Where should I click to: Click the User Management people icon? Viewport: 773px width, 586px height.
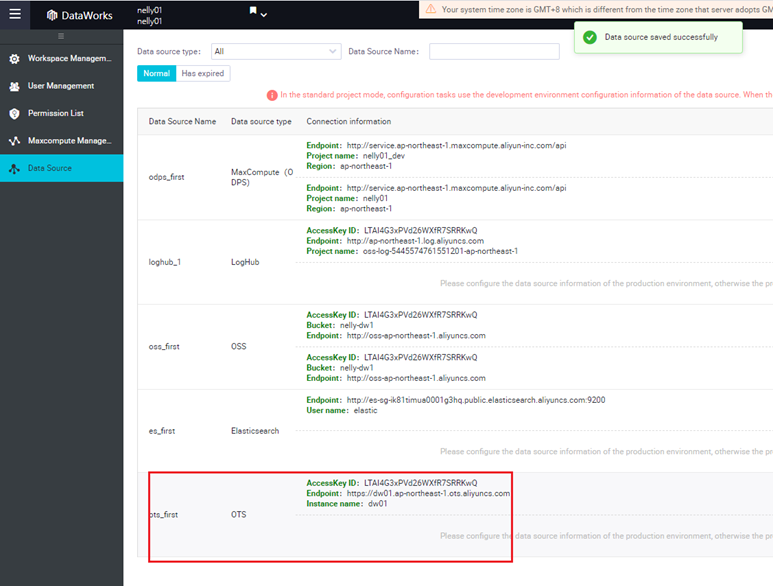[x=14, y=86]
